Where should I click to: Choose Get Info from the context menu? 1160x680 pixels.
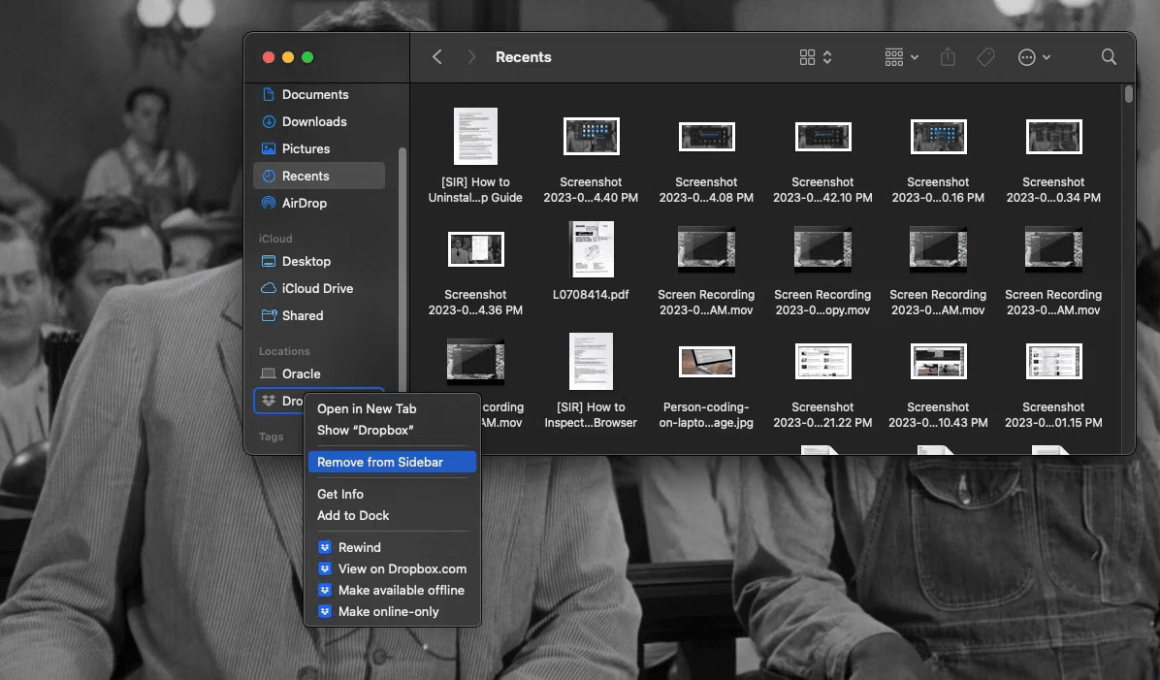[392, 494]
